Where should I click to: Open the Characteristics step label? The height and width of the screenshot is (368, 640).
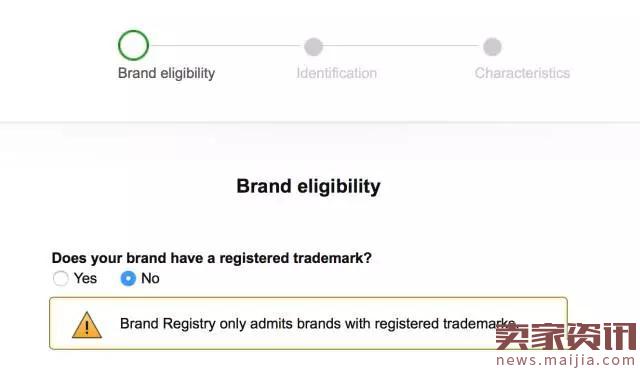coord(522,73)
